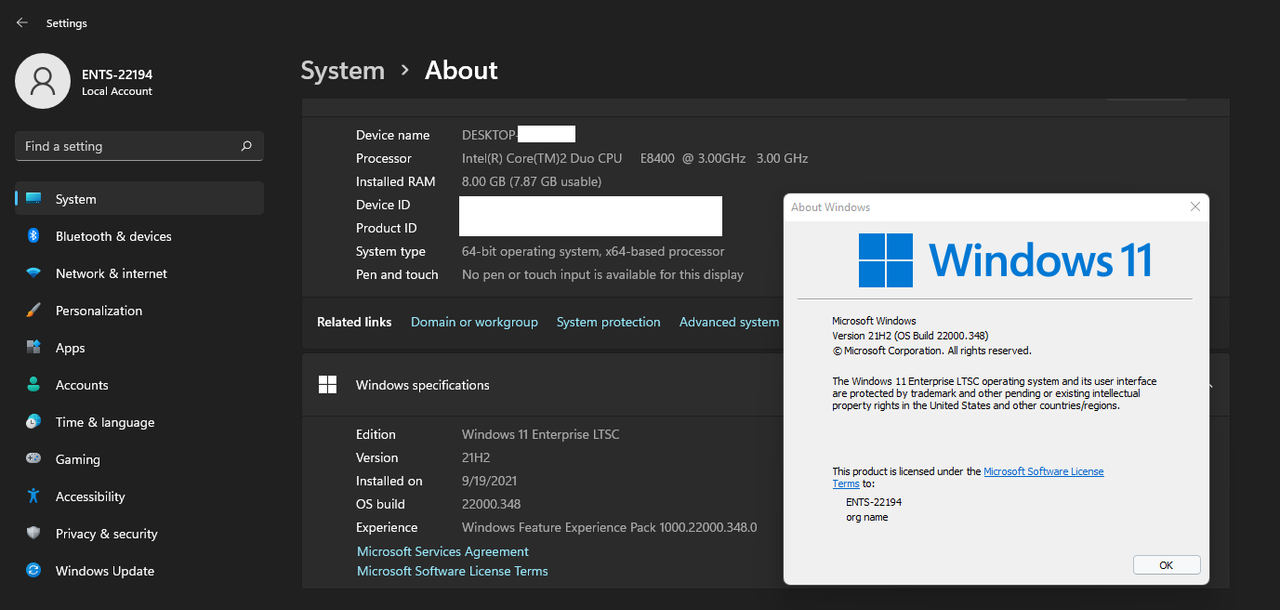The height and width of the screenshot is (610, 1280).
Task: Open Windows Update page
Action: [x=139, y=570]
